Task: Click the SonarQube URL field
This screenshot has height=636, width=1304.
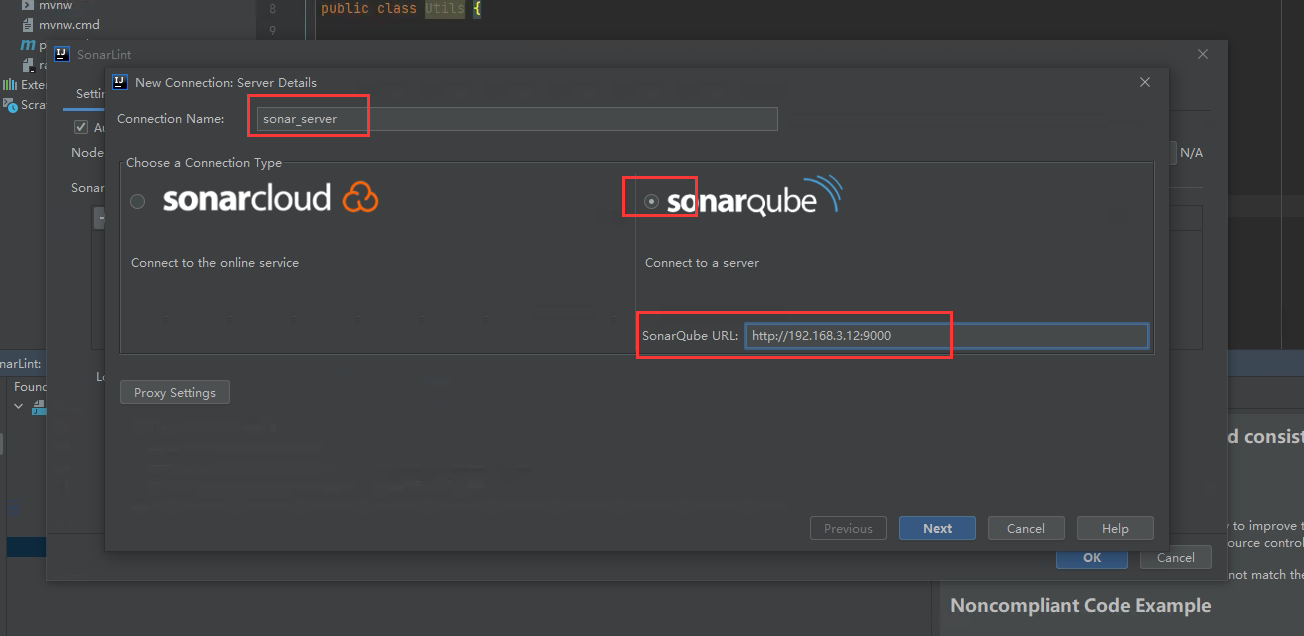Action: [x=946, y=336]
